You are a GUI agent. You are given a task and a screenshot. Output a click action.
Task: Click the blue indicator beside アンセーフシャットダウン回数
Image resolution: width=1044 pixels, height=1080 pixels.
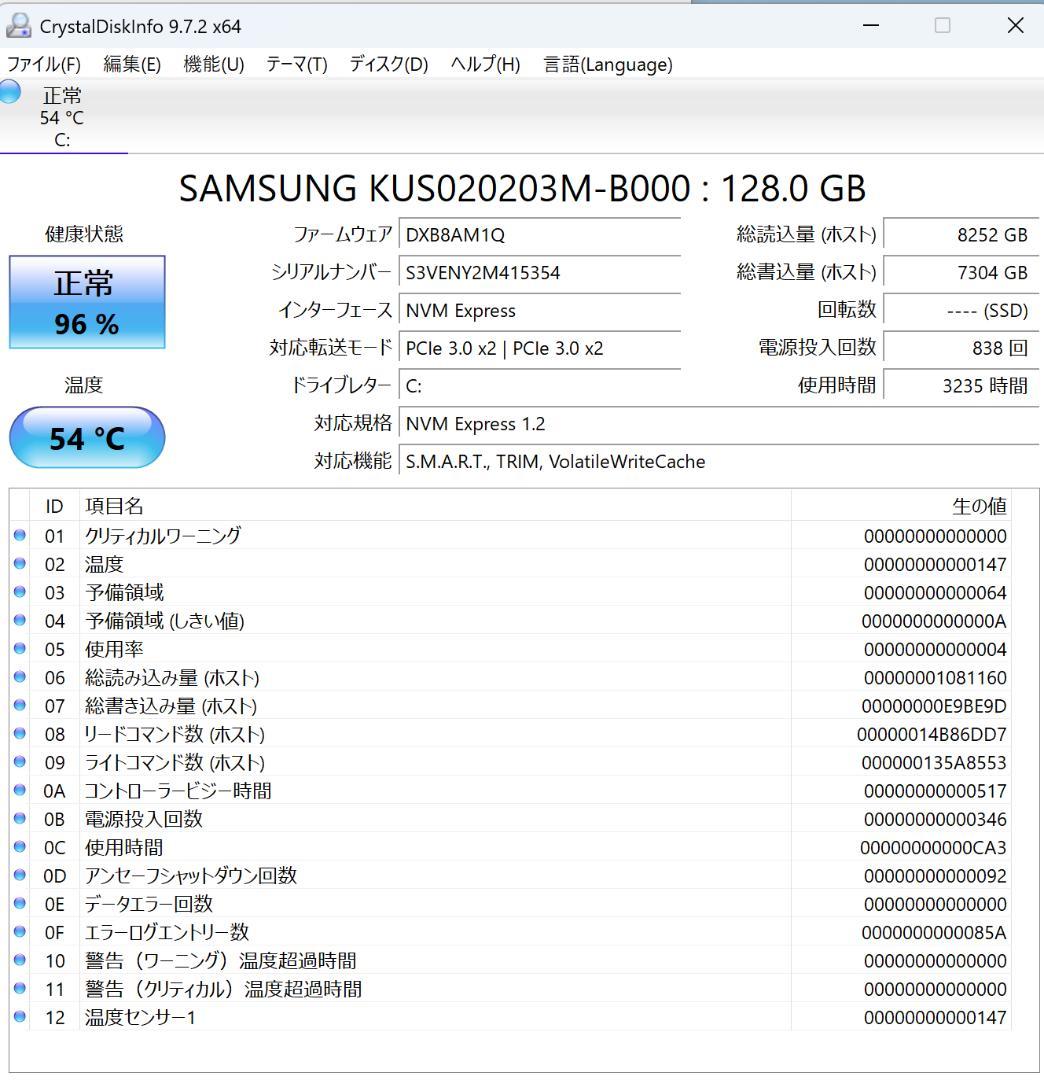click(18, 875)
